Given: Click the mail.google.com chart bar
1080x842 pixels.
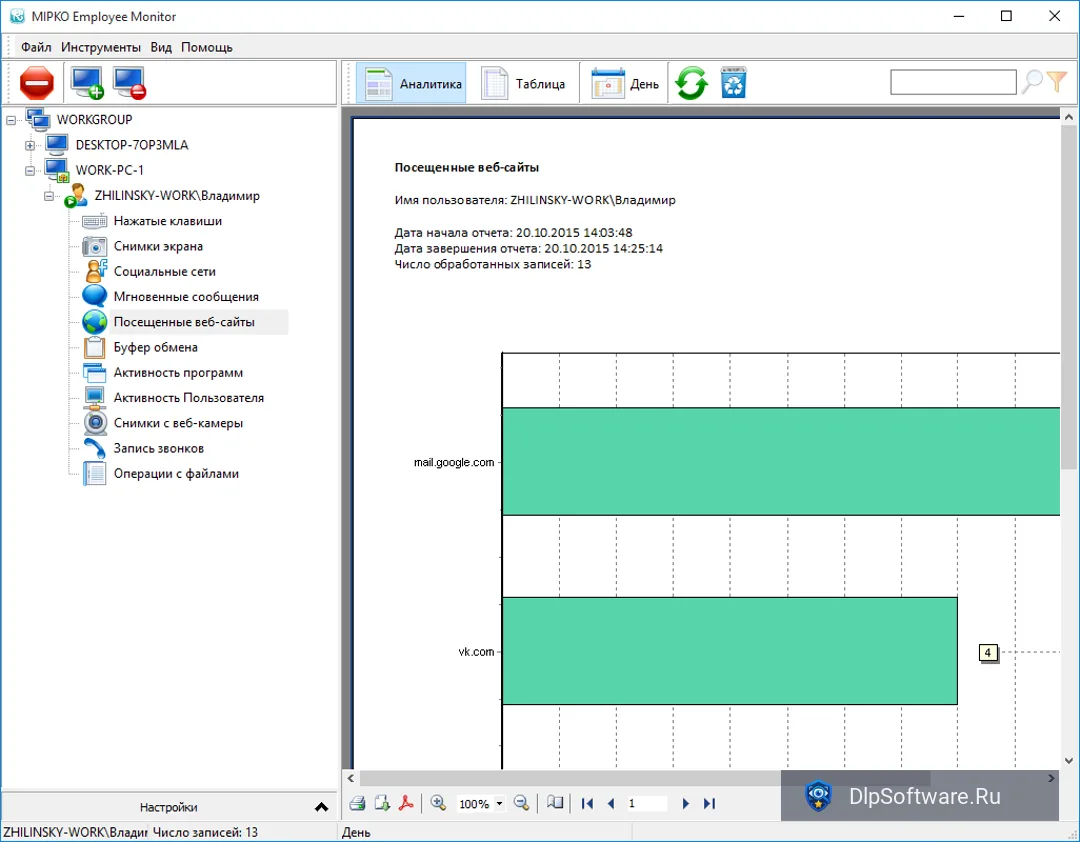Looking at the screenshot, I should (781, 462).
